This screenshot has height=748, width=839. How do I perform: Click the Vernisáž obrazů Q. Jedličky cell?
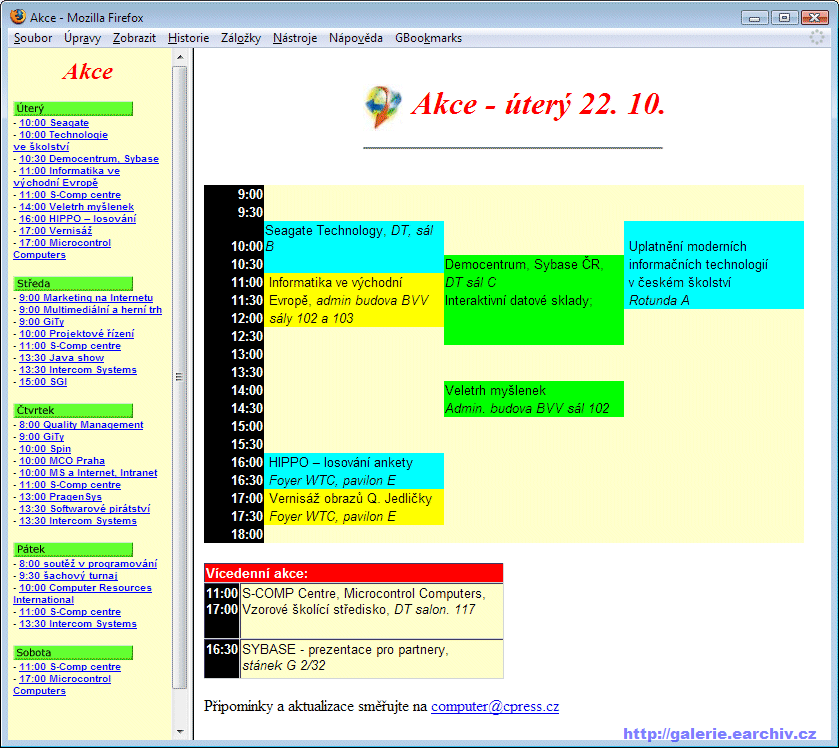[354, 507]
